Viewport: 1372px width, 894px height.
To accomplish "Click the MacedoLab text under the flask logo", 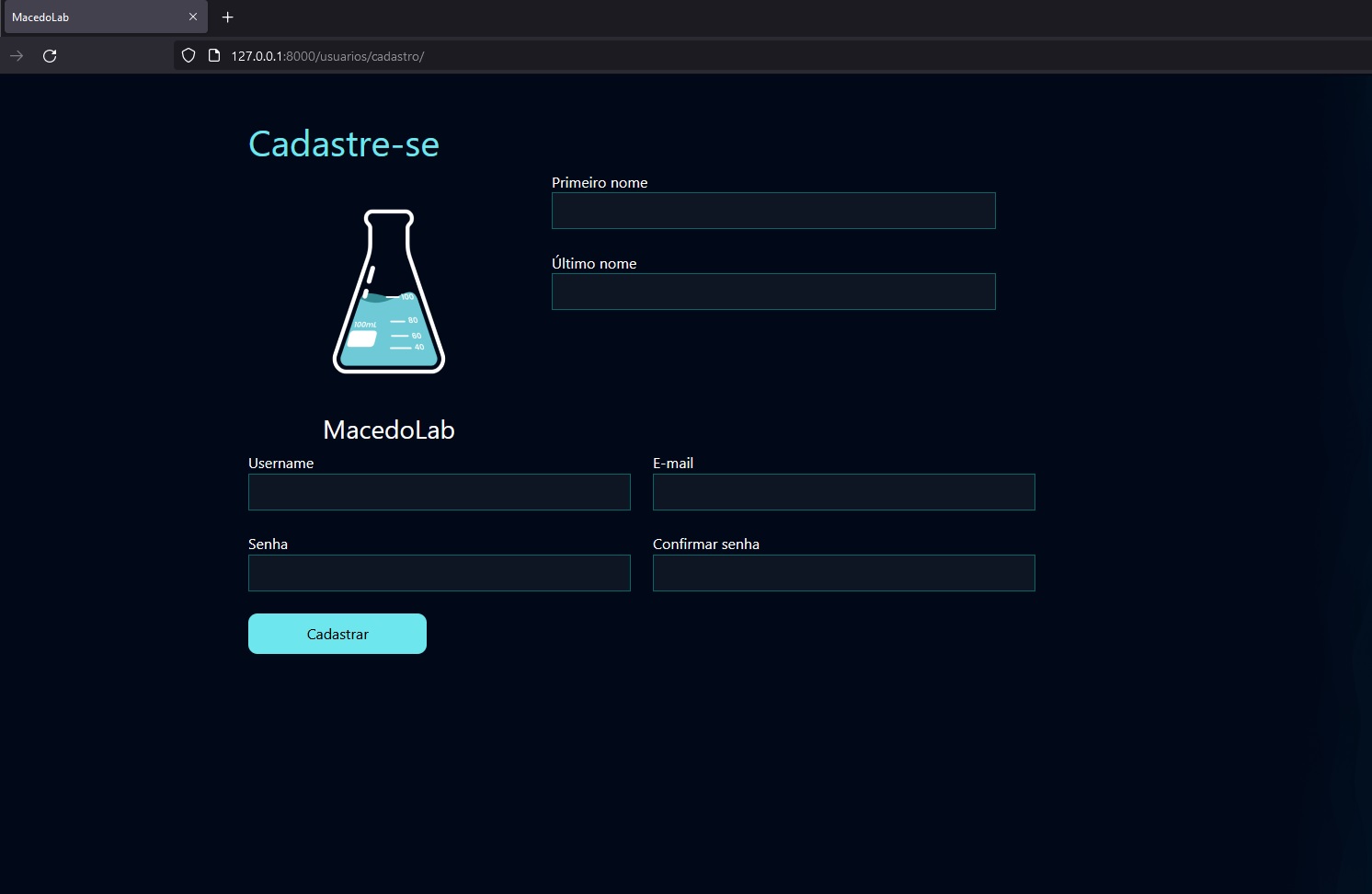I will pyautogui.click(x=388, y=430).
